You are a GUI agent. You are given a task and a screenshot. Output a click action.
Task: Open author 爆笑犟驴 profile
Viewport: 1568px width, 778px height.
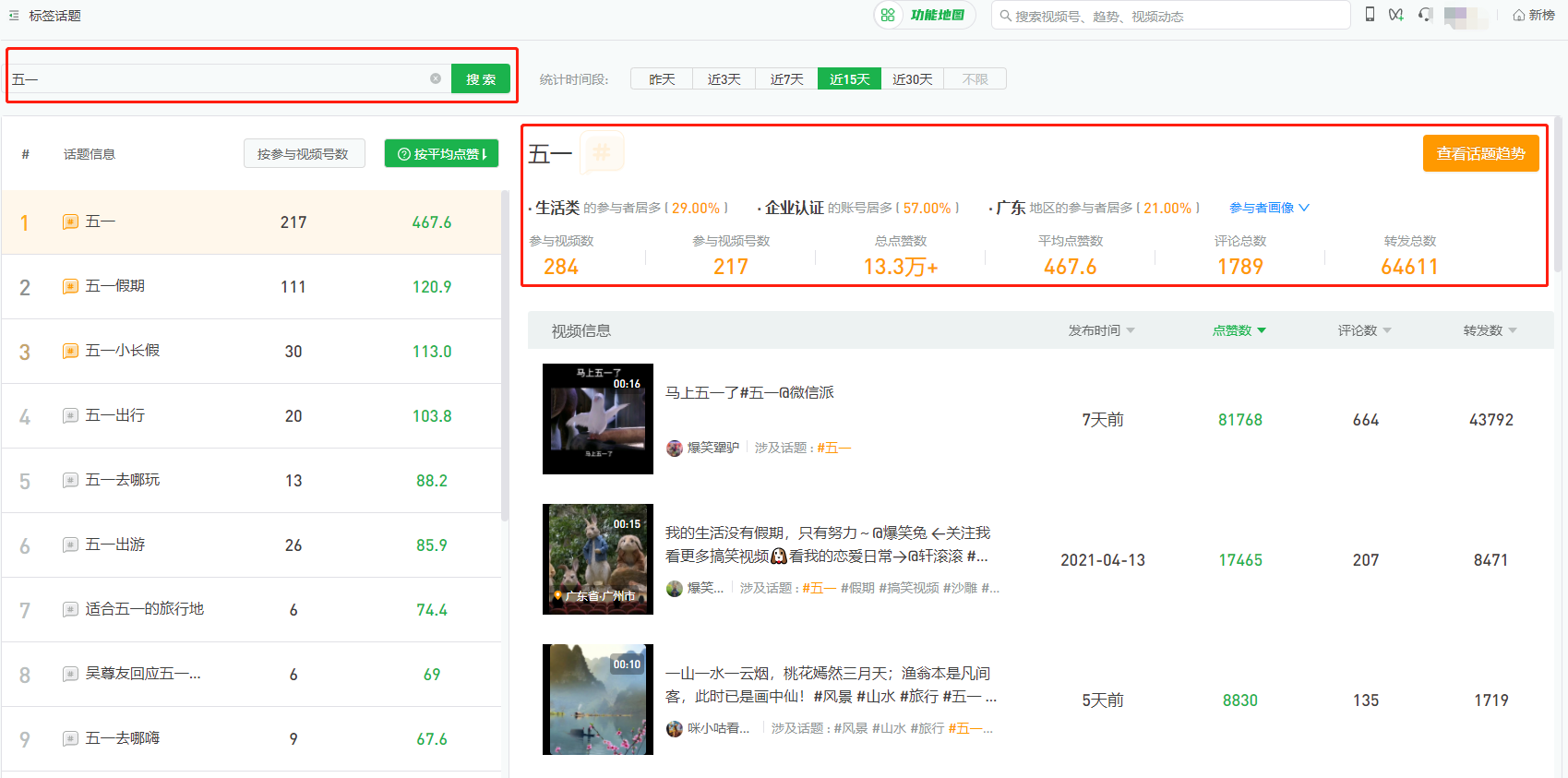712,448
